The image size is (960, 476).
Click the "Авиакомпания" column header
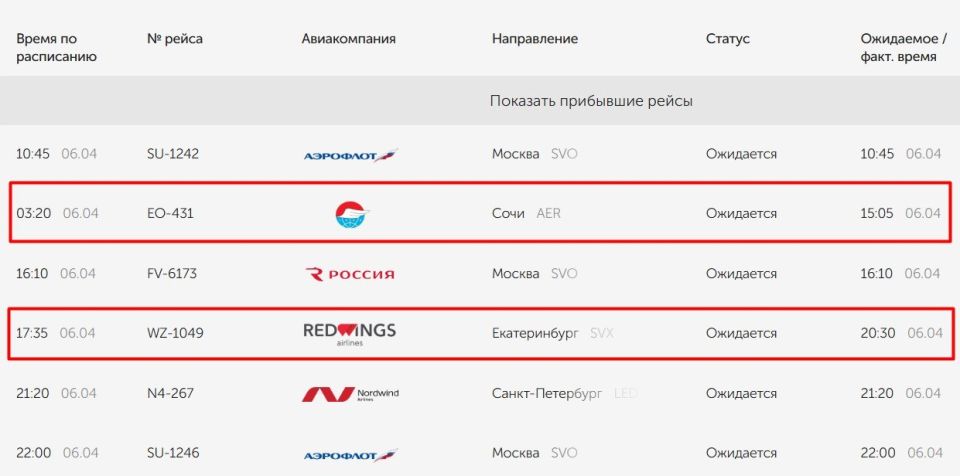click(348, 38)
